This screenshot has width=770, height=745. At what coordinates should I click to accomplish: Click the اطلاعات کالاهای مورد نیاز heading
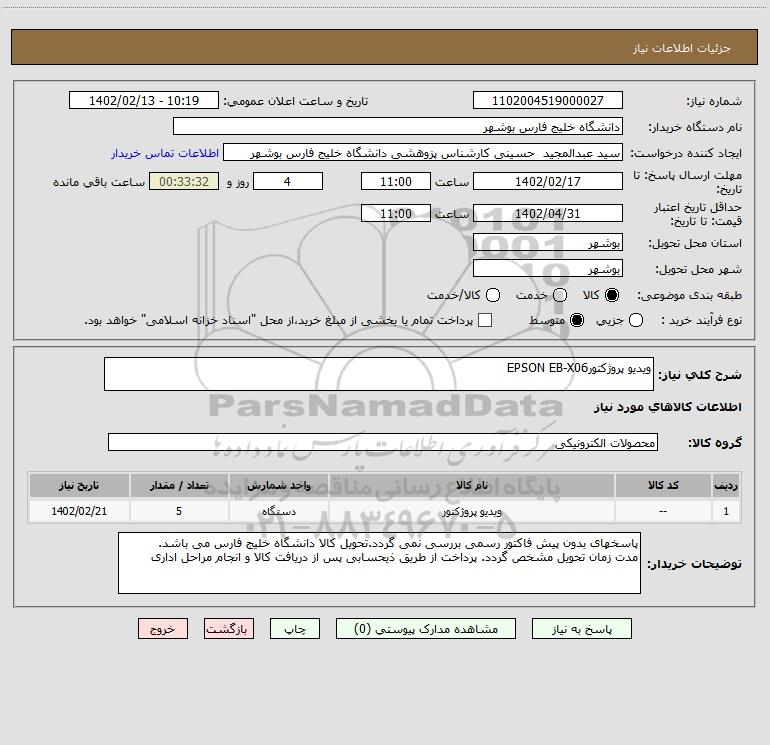pos(668,407)
